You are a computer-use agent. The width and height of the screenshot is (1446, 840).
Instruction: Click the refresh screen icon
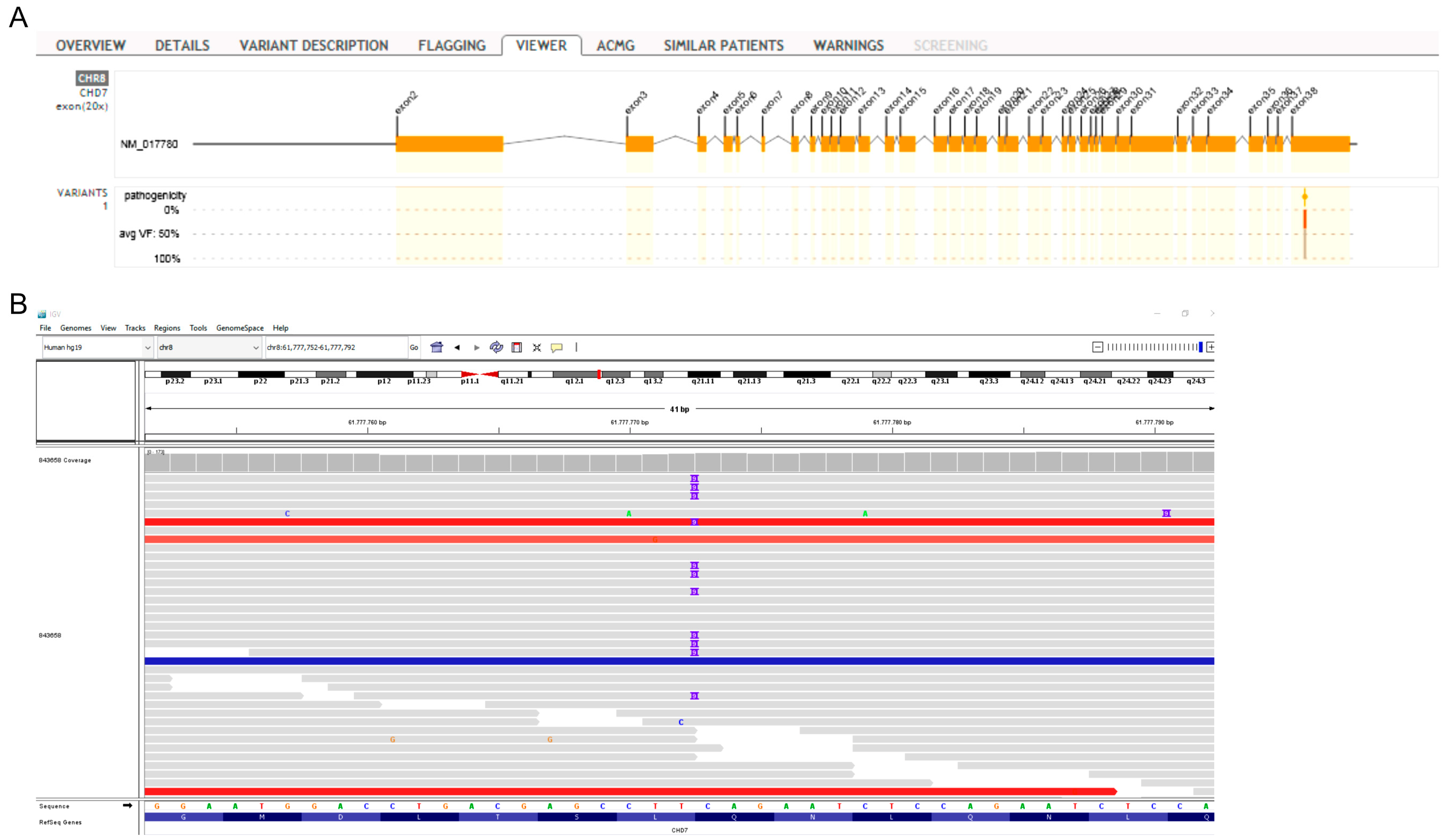(x=496, y=347)
